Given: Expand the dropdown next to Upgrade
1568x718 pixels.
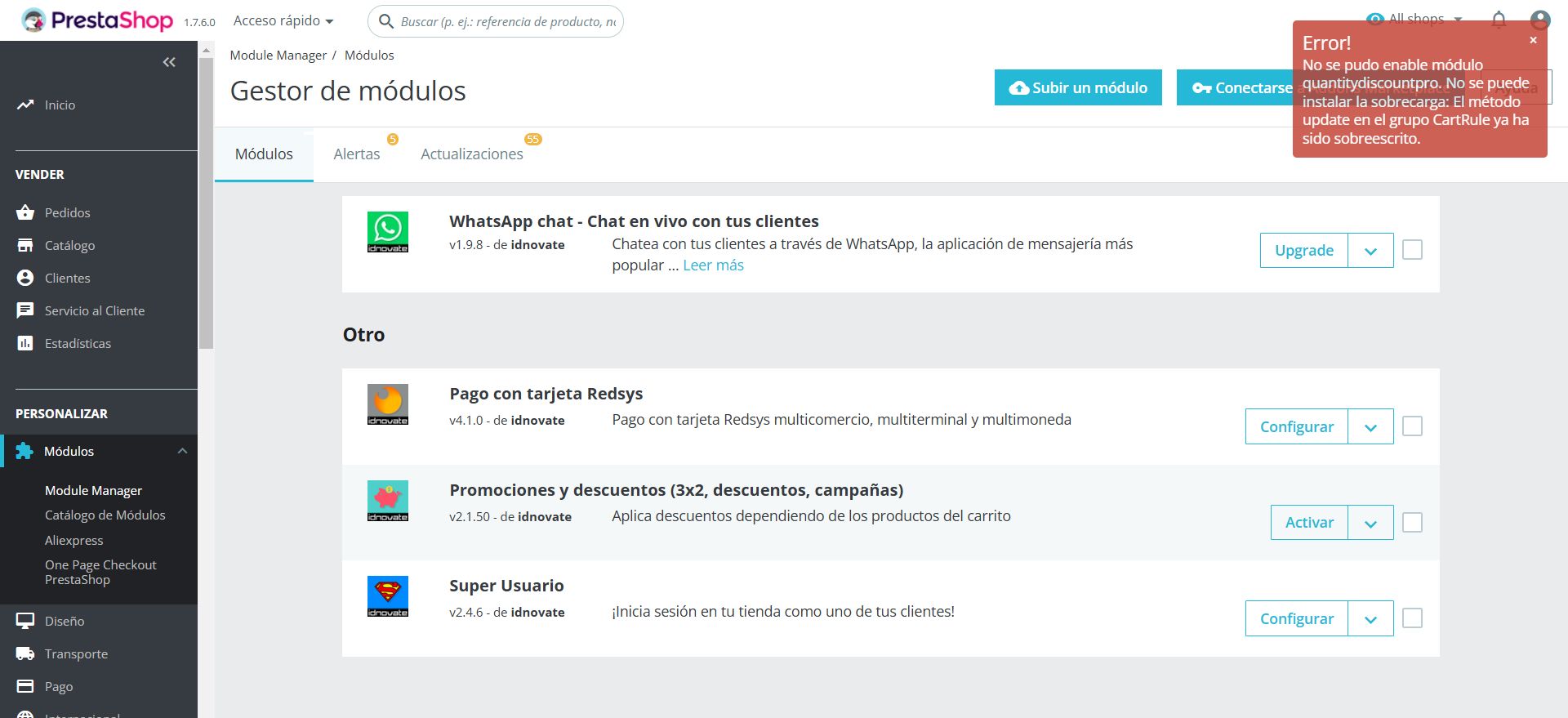Looking at the screenshot, I should (x=1370, y=251).
